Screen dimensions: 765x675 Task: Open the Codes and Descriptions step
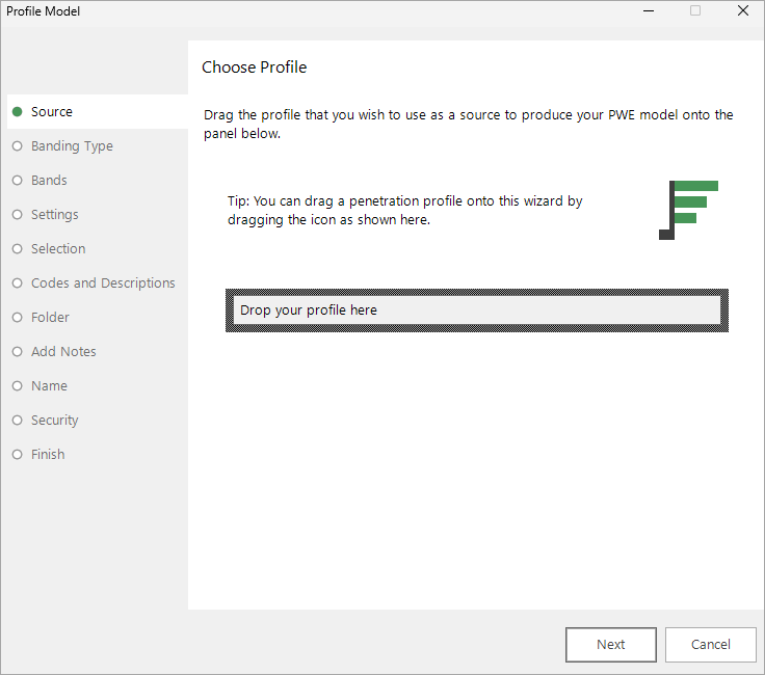[x=102, y=283]
